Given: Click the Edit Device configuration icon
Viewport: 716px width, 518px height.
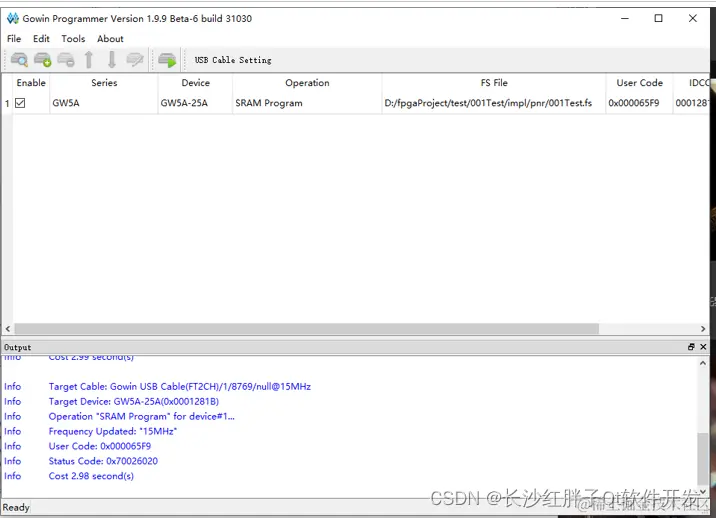Looking at the screenshot, I should coord(135,60).
